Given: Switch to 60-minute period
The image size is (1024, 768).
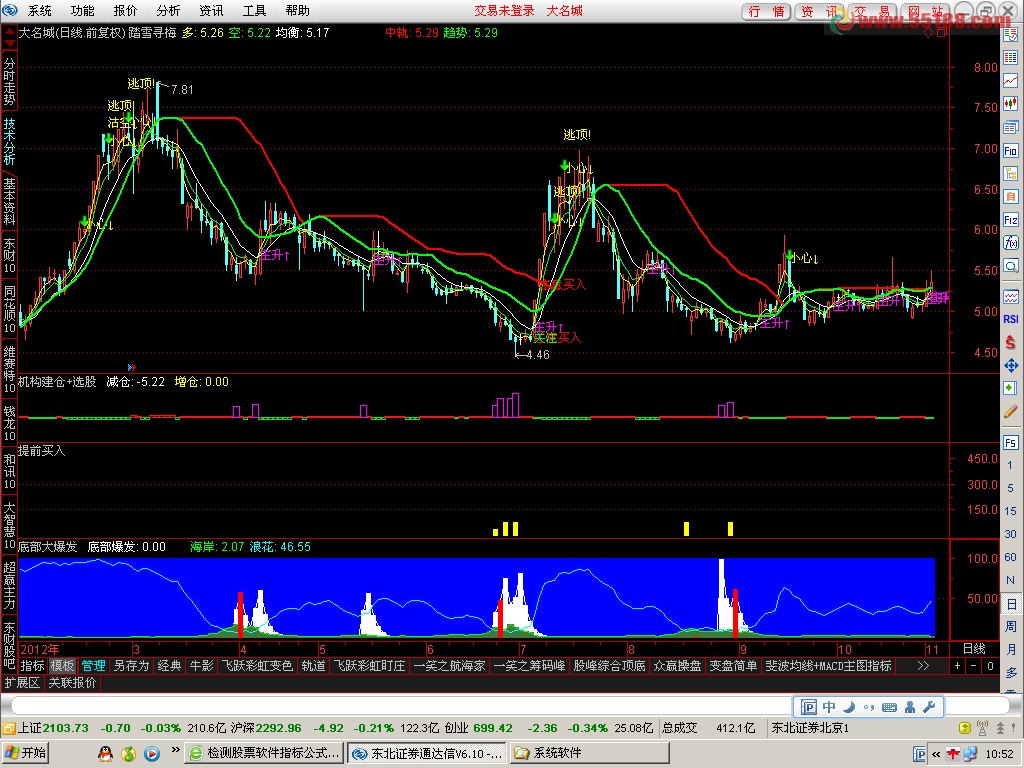Looking at the screenshot, I should 1010,557.
